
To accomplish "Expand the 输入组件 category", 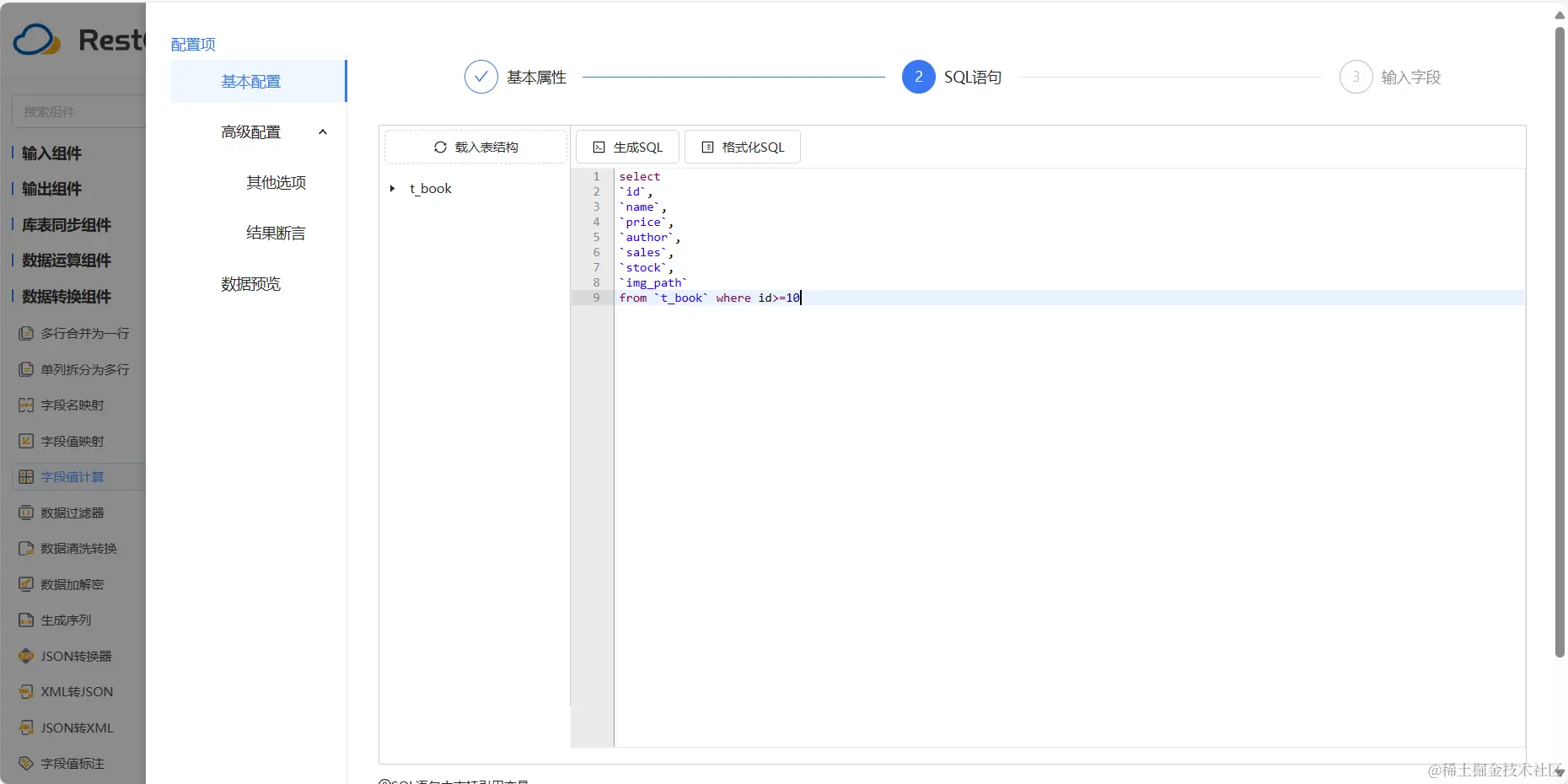I will [51, 153].
